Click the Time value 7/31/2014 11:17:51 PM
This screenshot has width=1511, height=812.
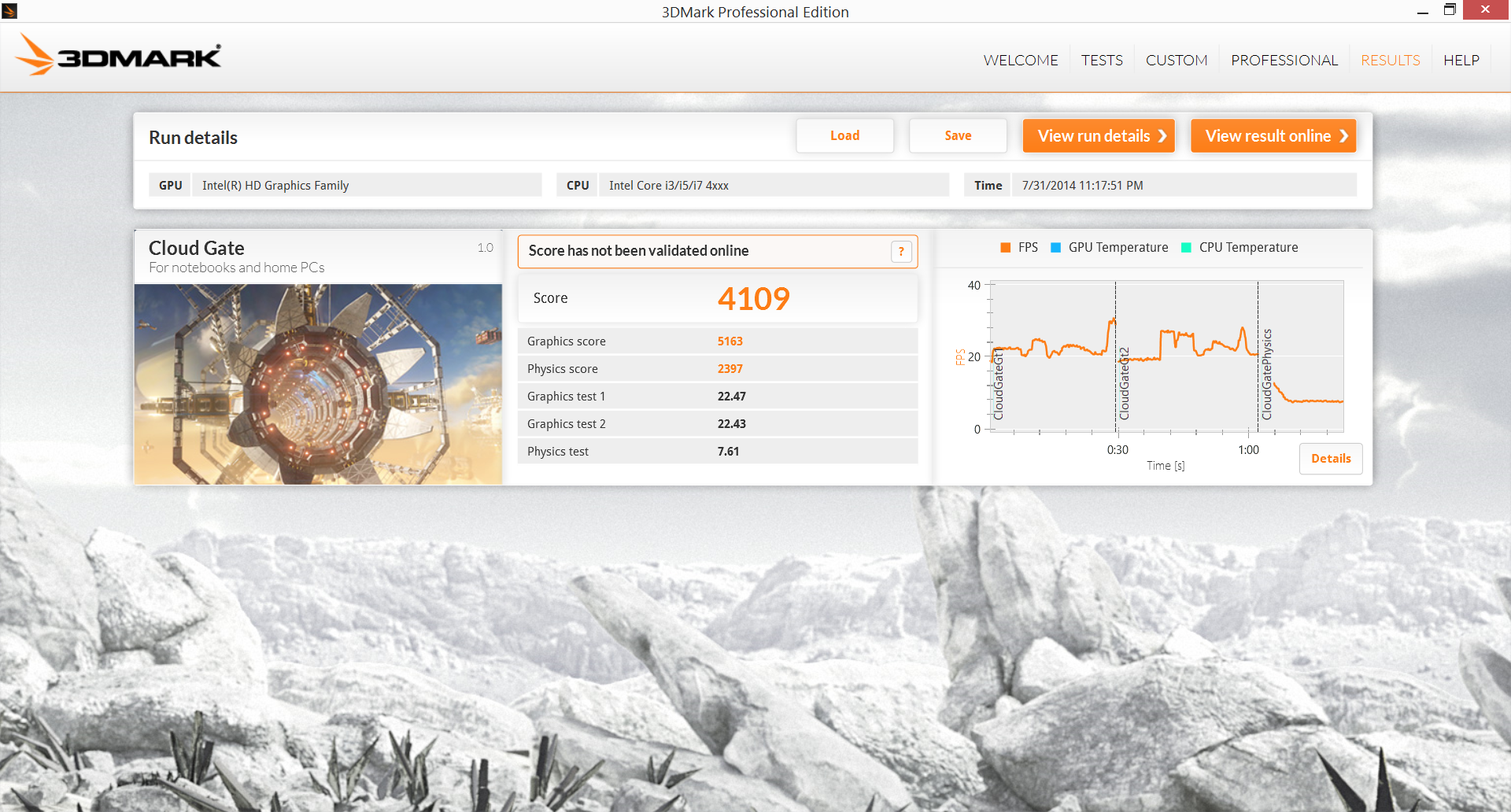[x=1184, y=185]
